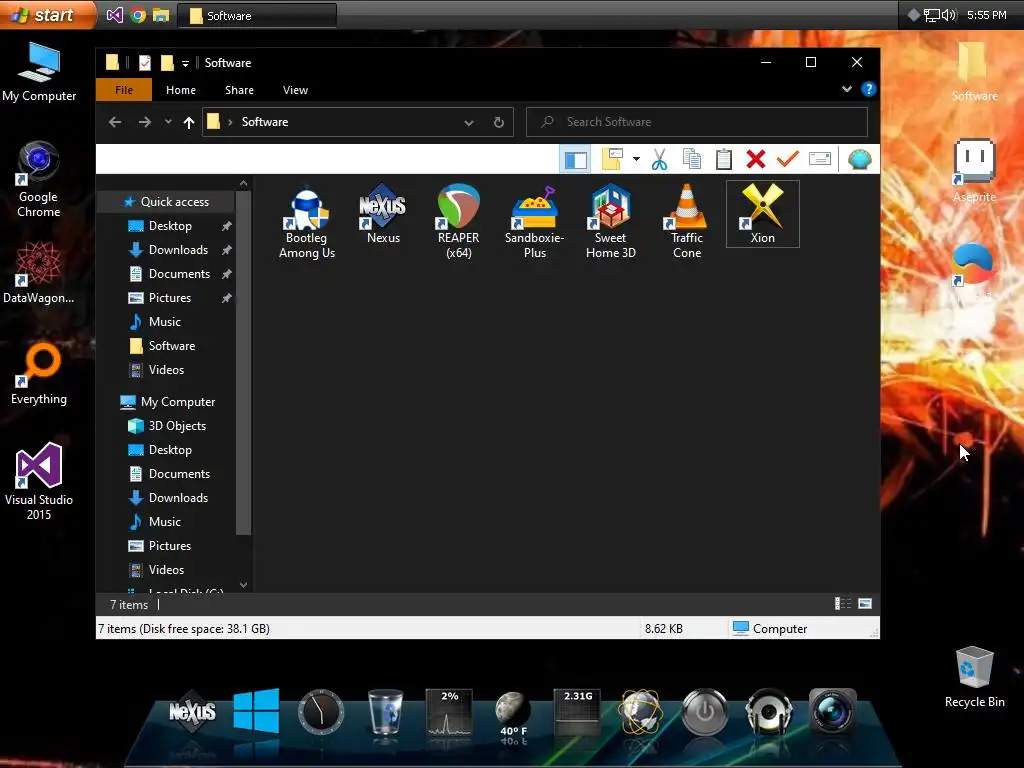Toggle the navigation pane button in toolbar
Image resolution: width=1024 pixels, height=768 pixels.
click(x=575, y=159)
